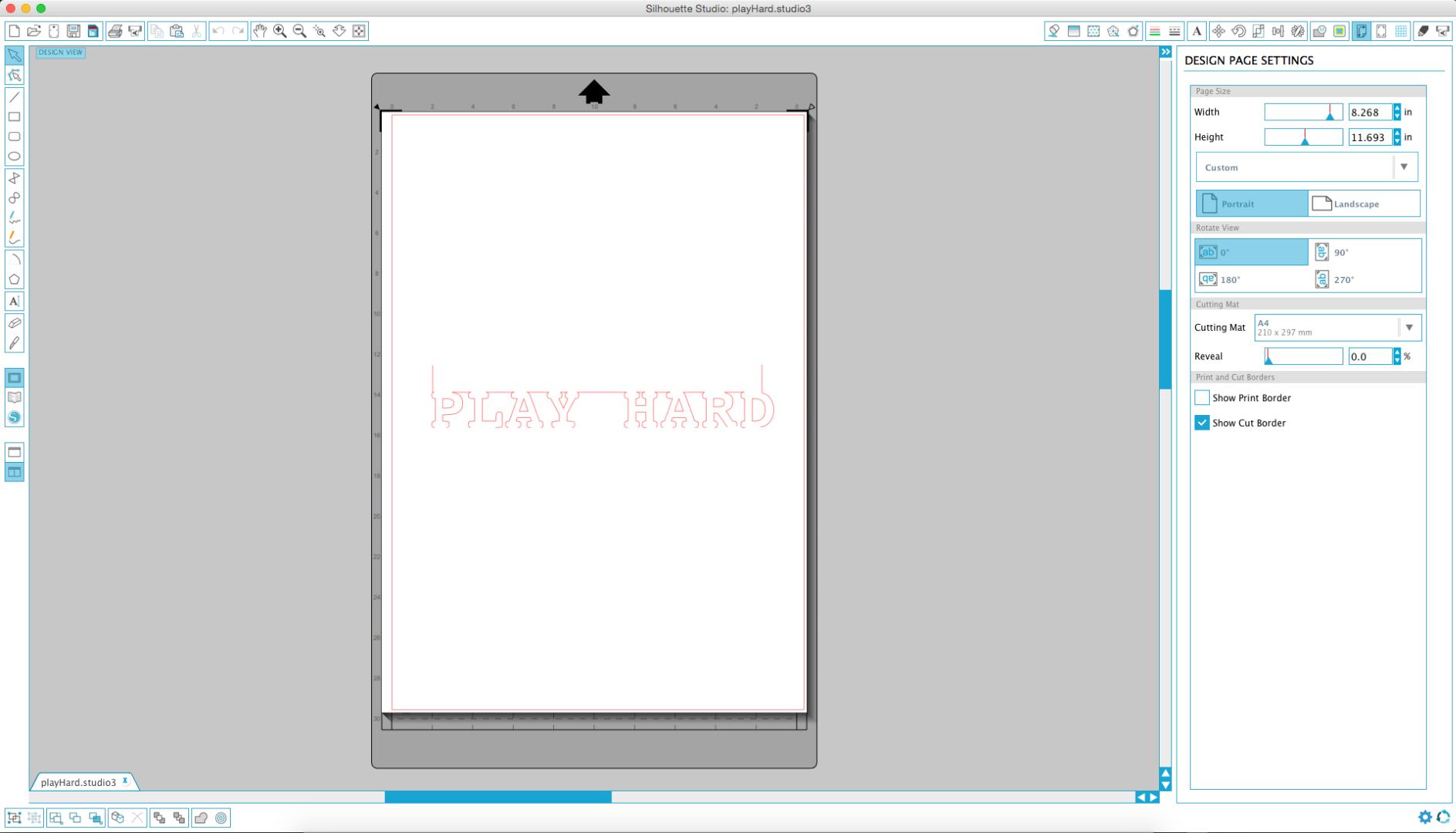Enable Show Print Border
The width and height of the screenshot is (1456, 833).
[x=1201, y=397]
